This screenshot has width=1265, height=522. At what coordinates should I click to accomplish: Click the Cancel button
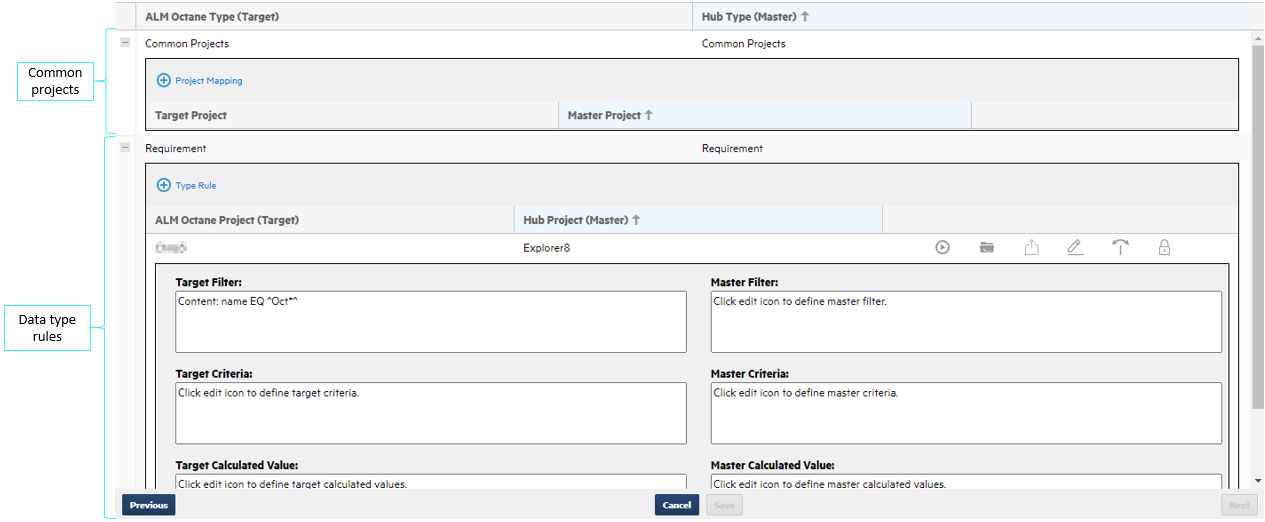677,505
